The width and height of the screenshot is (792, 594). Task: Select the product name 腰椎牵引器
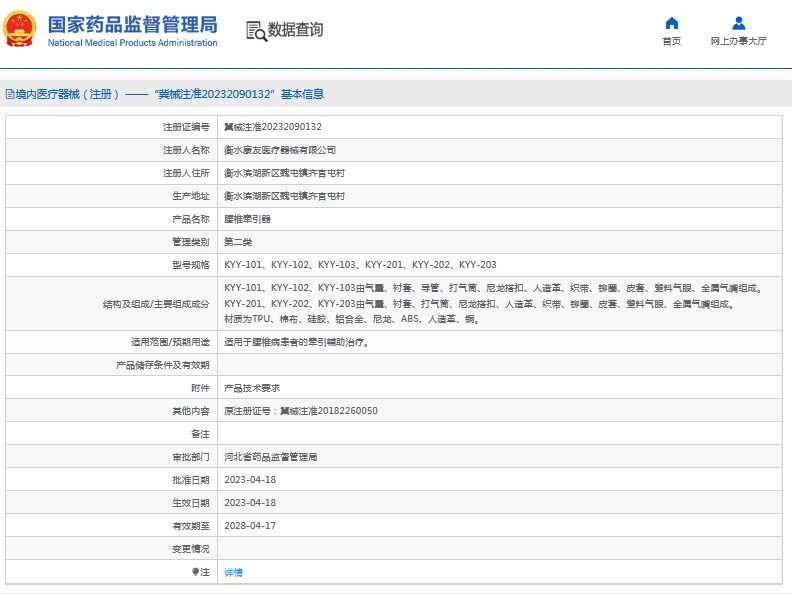(x=248, y=219)
